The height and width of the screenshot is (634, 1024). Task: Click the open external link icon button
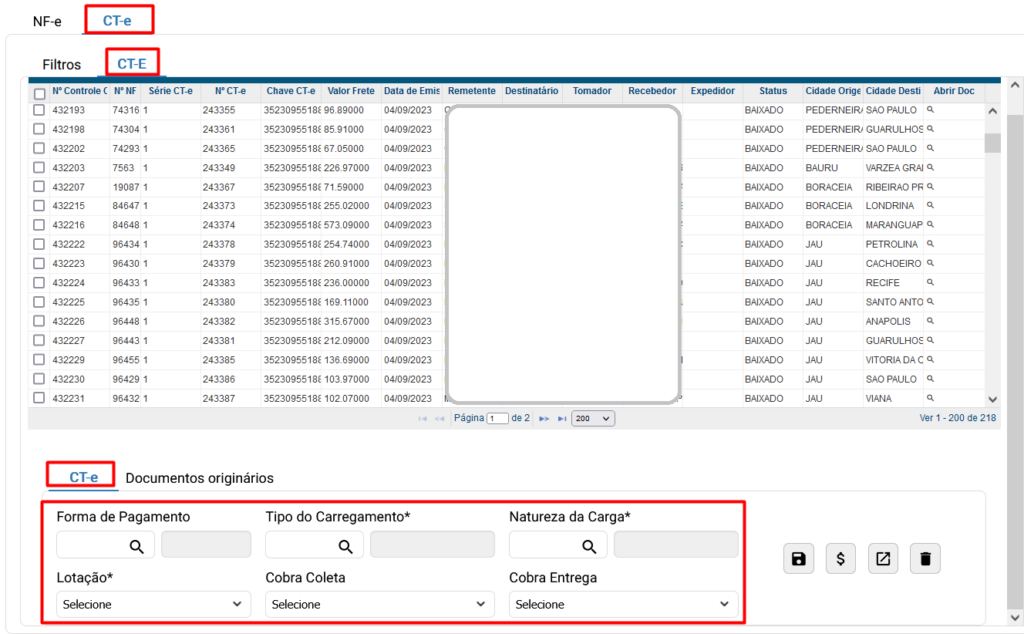(882, 559)
